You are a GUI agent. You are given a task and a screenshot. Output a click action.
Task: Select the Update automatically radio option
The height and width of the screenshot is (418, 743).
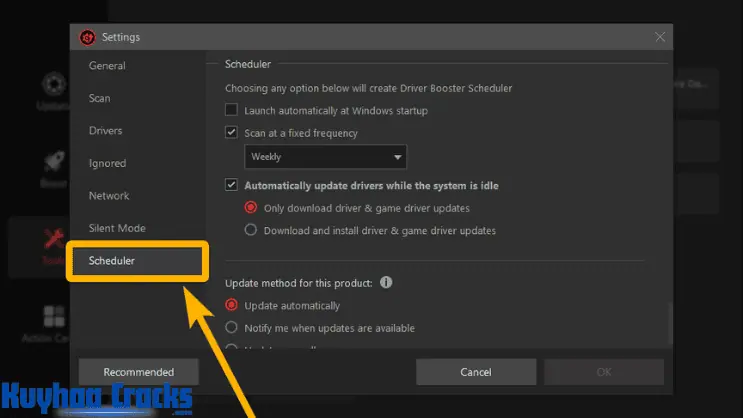(232, 305)
